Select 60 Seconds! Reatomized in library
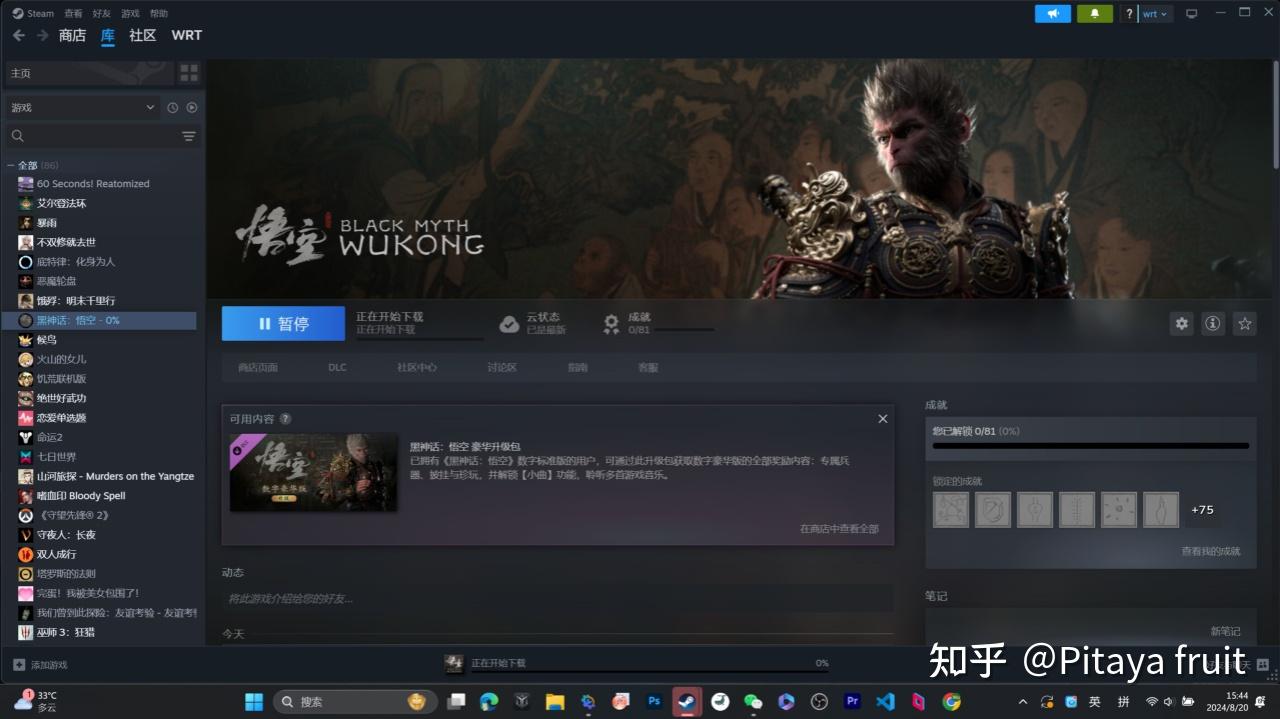Image resolution: width=1280 pixels, height=719 pixels. (93, 184)
